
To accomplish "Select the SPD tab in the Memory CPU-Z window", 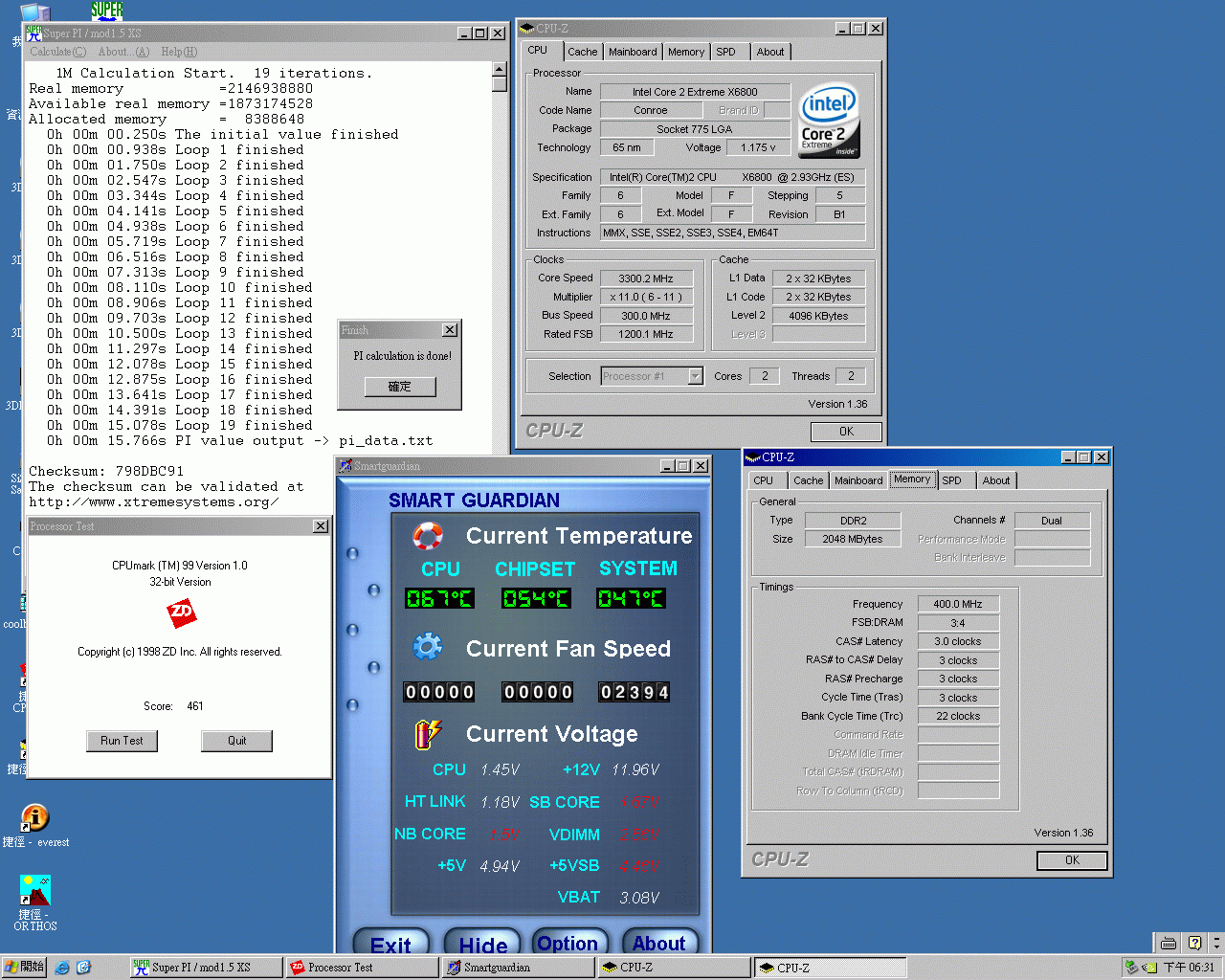I will tap(951, 480).
